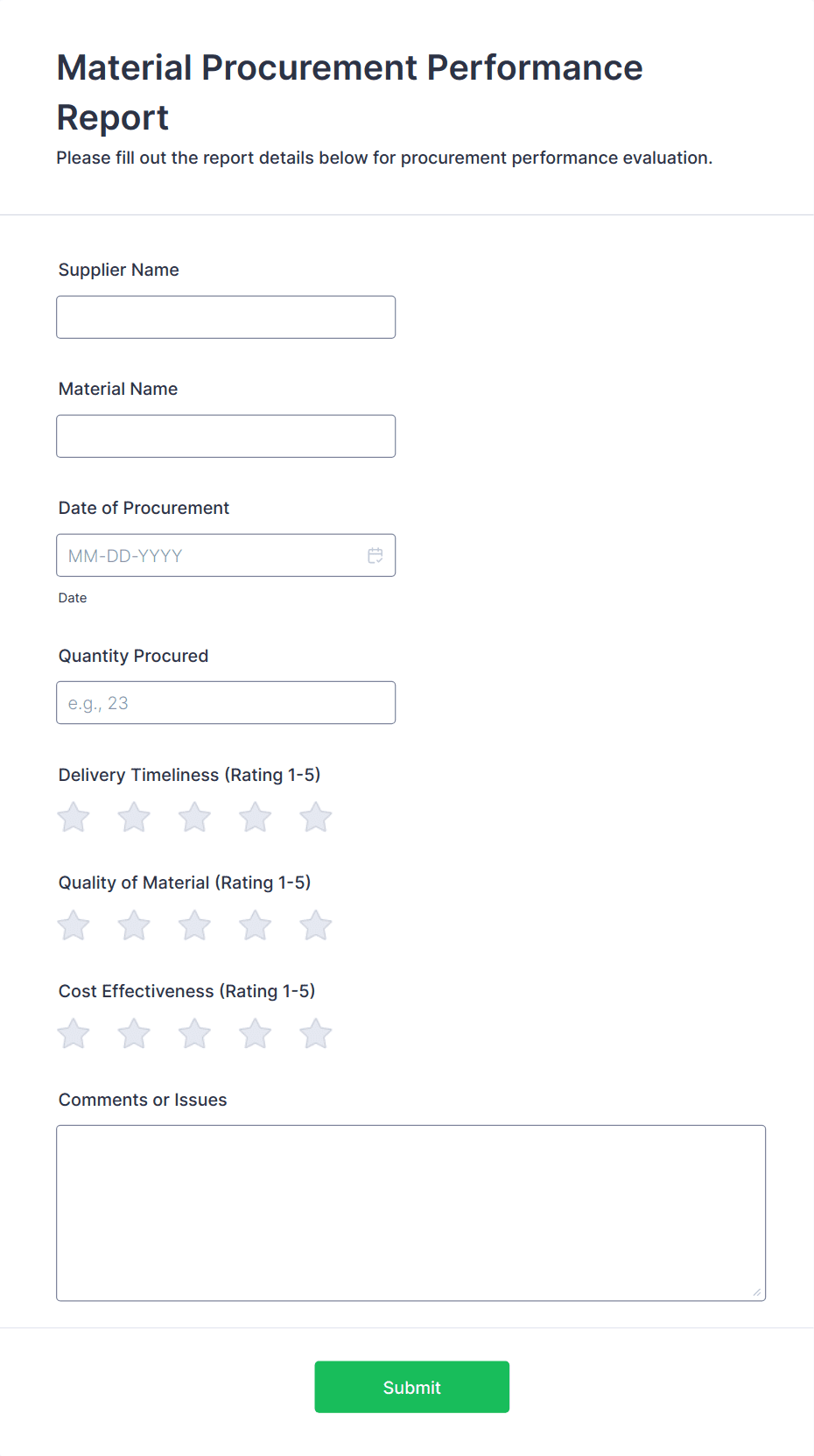Grab the textarea resize handle corner
814x1456 pixels.
coord(757,1292)
